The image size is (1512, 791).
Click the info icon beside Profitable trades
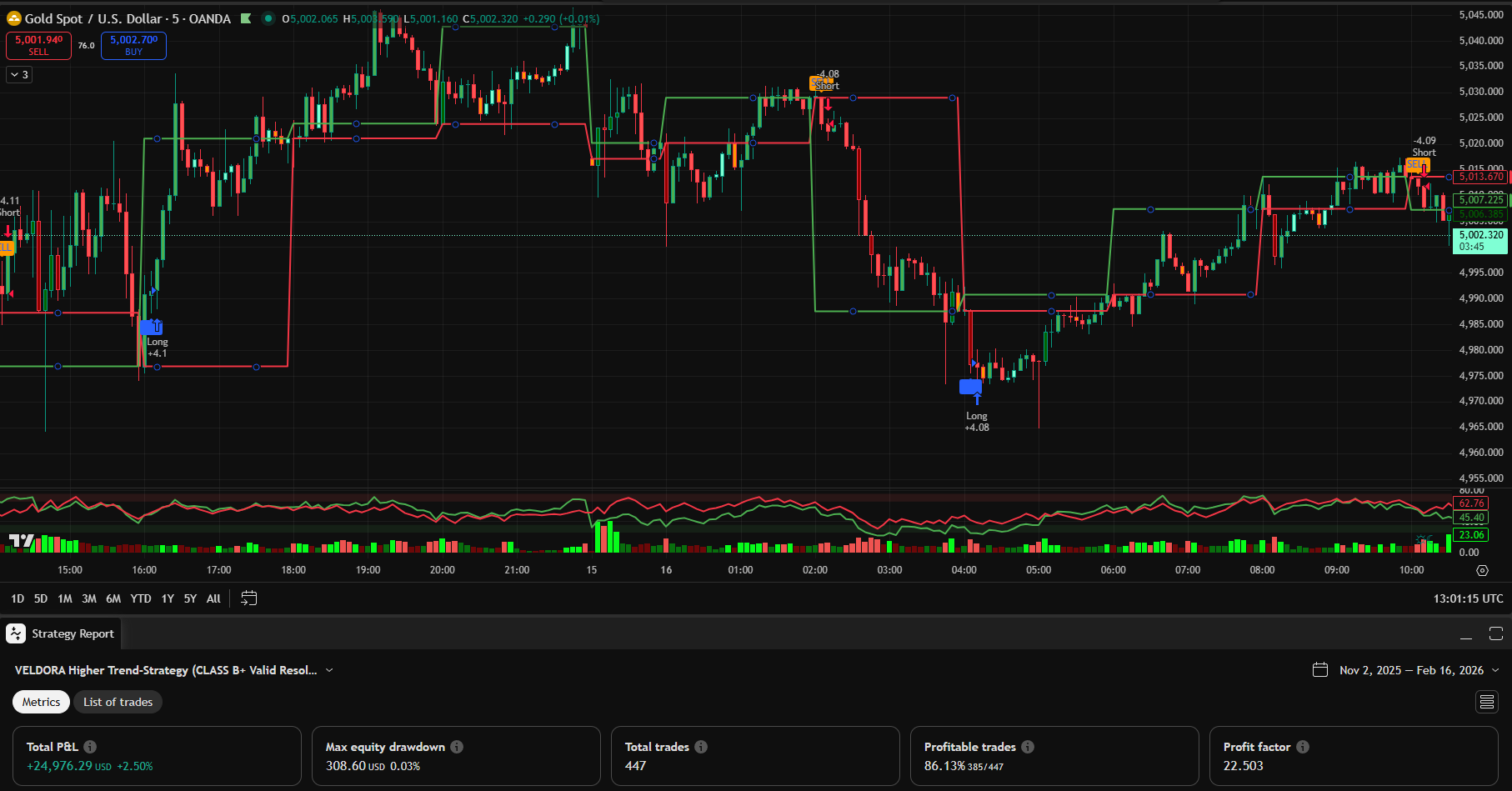pos(1028,747)
